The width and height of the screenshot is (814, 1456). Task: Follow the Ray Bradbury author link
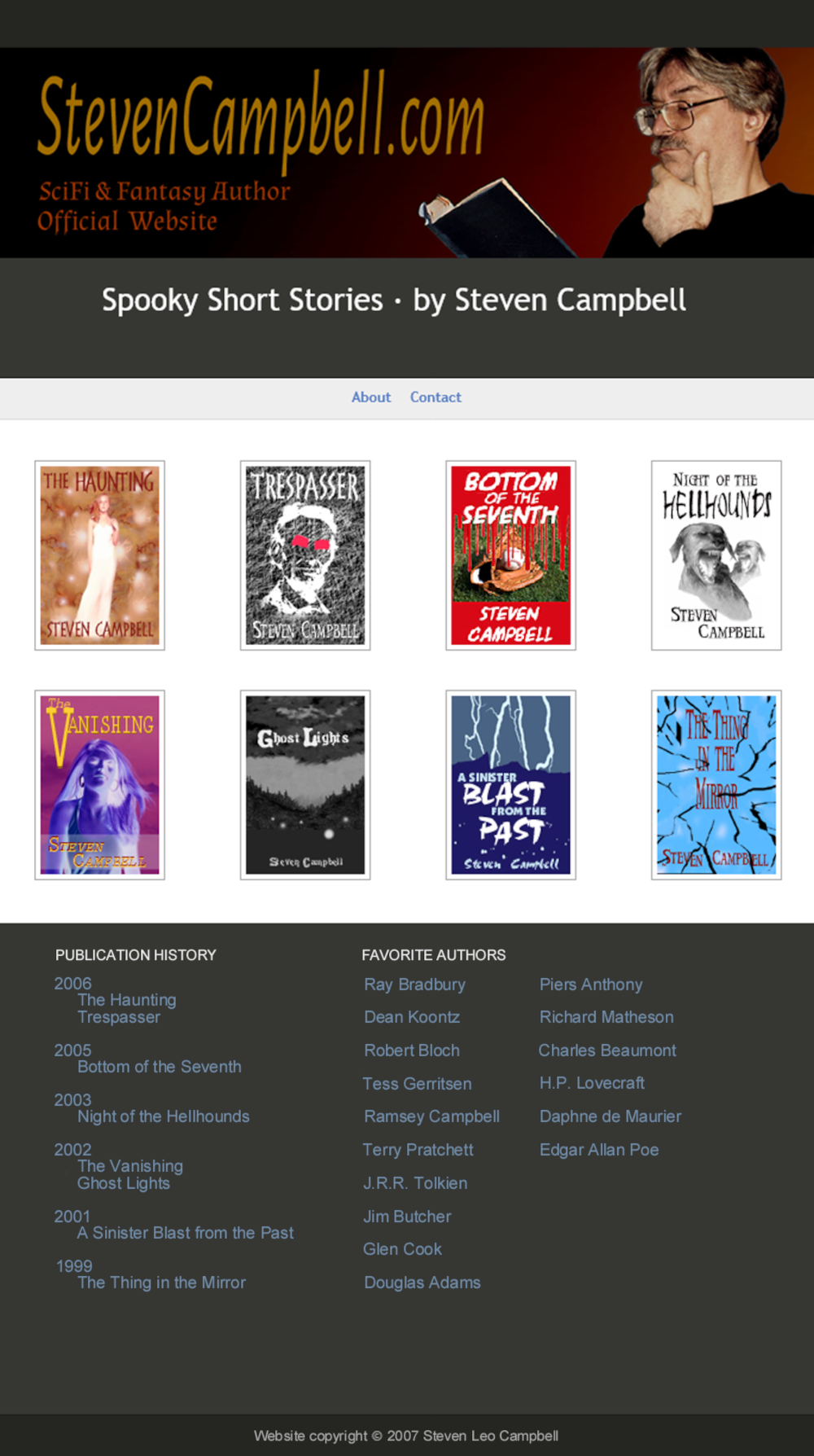point(414,985)
